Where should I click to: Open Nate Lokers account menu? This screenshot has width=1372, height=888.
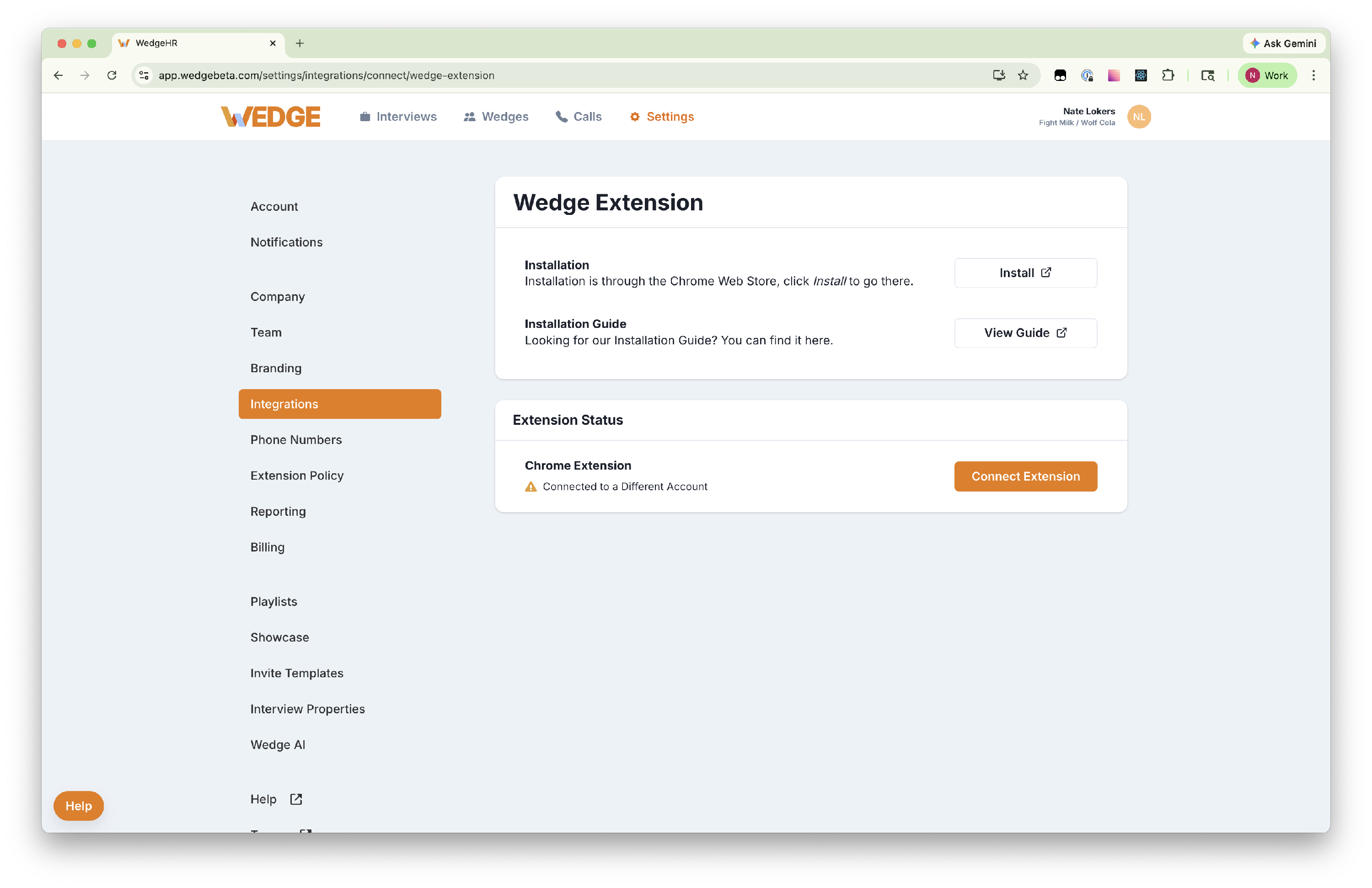tap(1088, 112)
